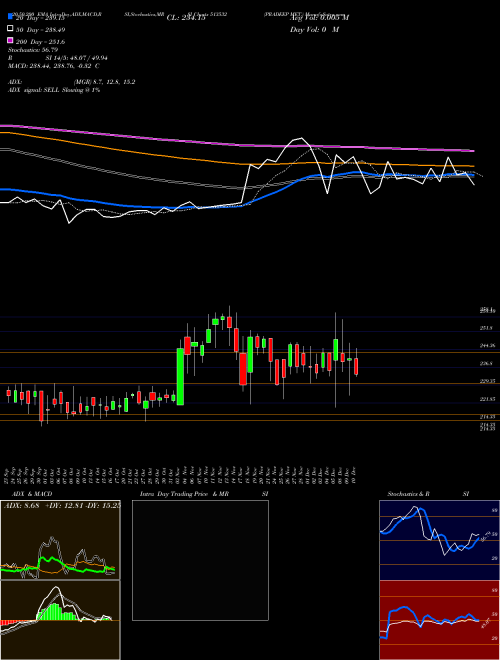
Task: Click the 'Stochastics & RSI' panel title
Action: coord(428,494)
